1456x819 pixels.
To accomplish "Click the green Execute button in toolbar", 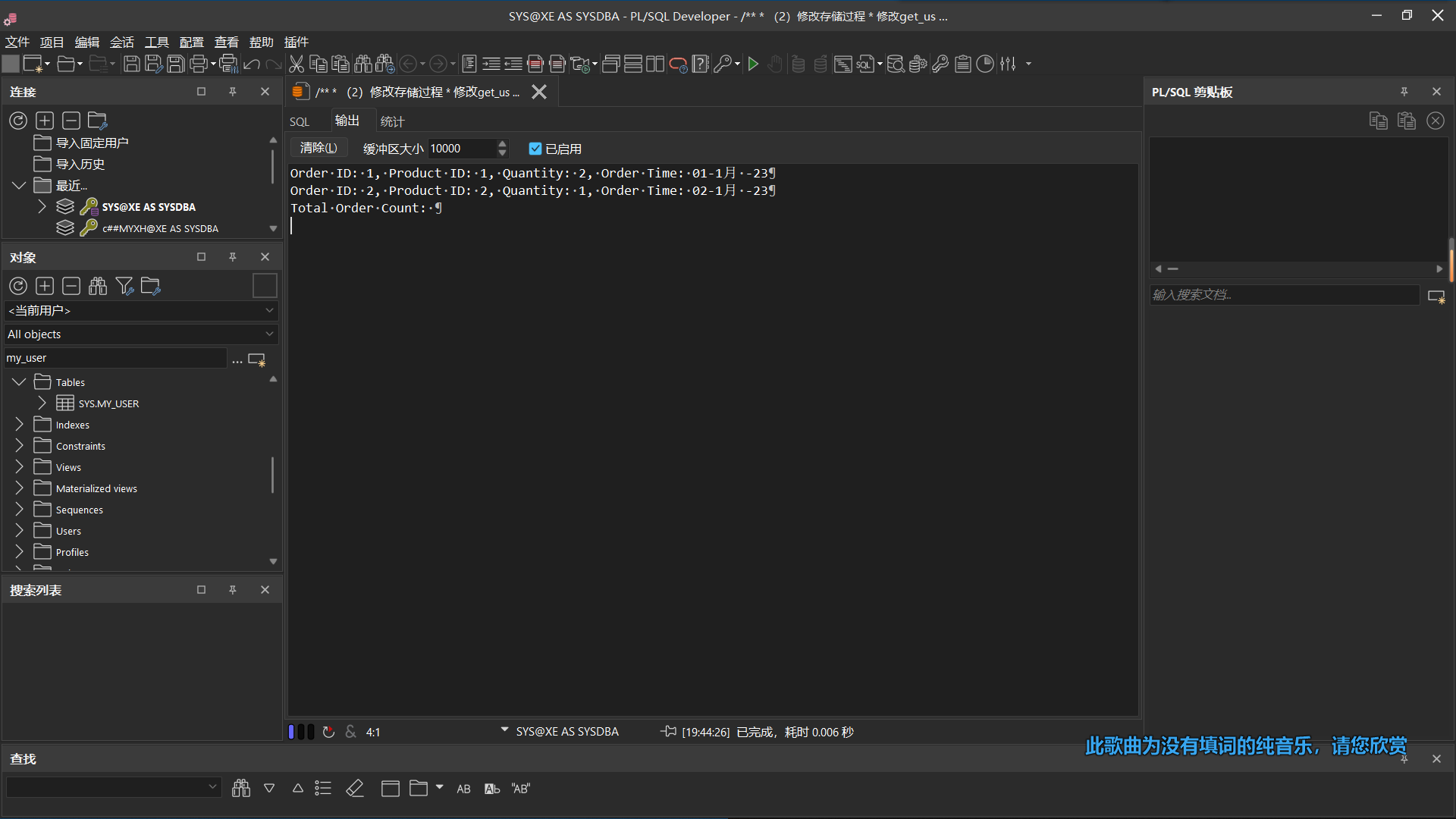I will point(753,64).
